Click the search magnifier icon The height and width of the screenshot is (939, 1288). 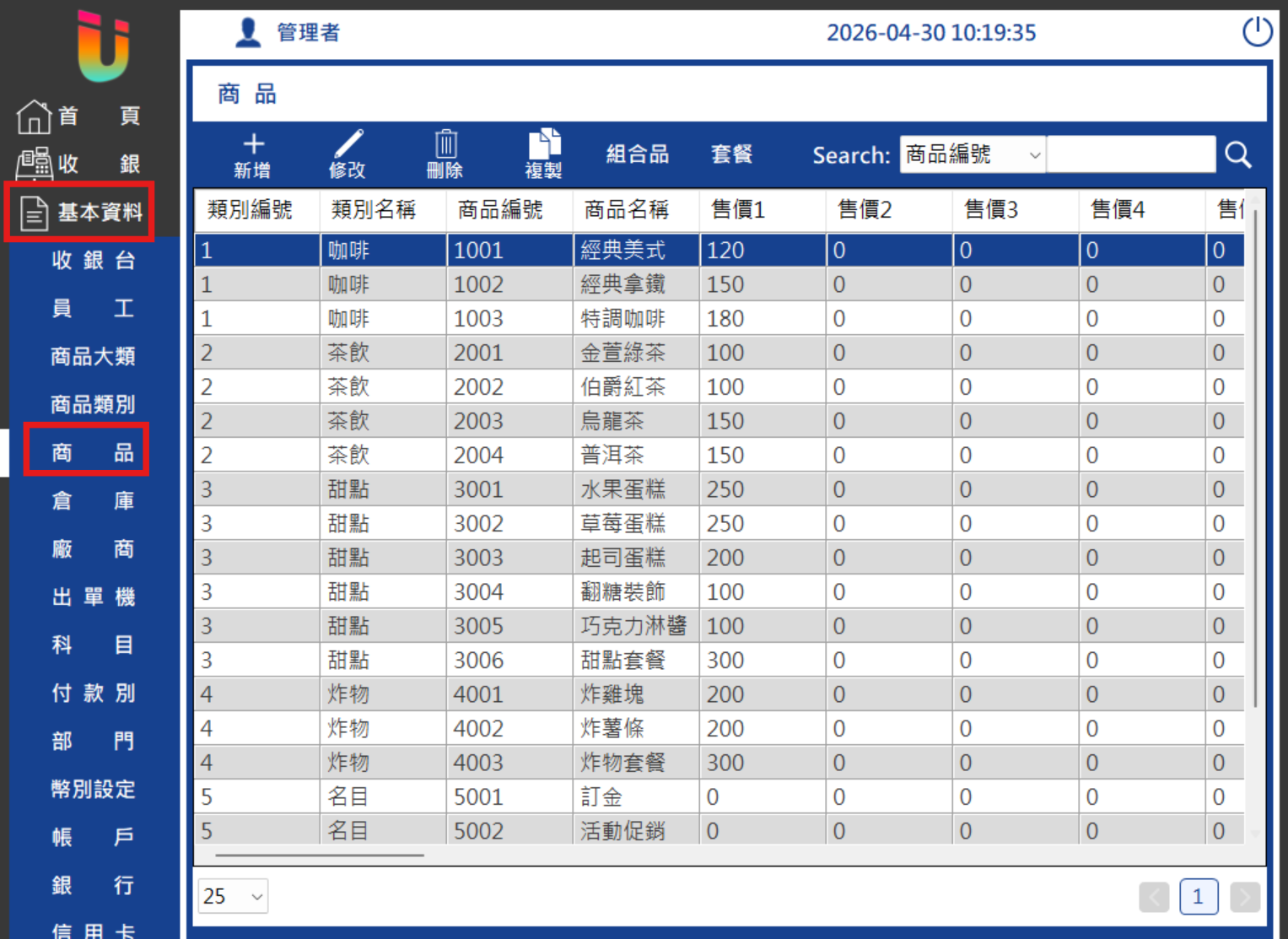pos(1237,154)
